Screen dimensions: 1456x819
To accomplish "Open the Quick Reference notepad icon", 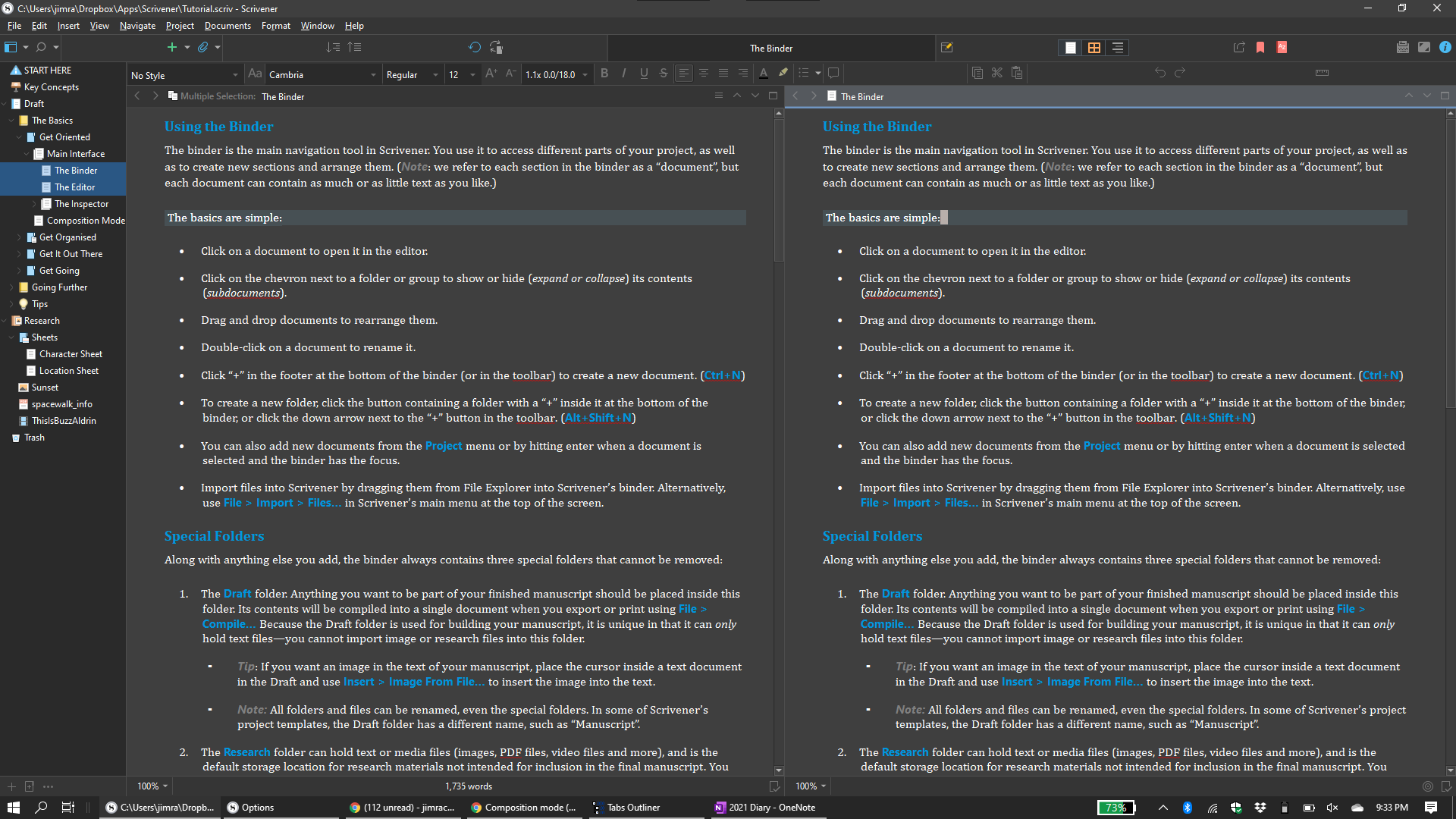I will [x=946, y=47].
